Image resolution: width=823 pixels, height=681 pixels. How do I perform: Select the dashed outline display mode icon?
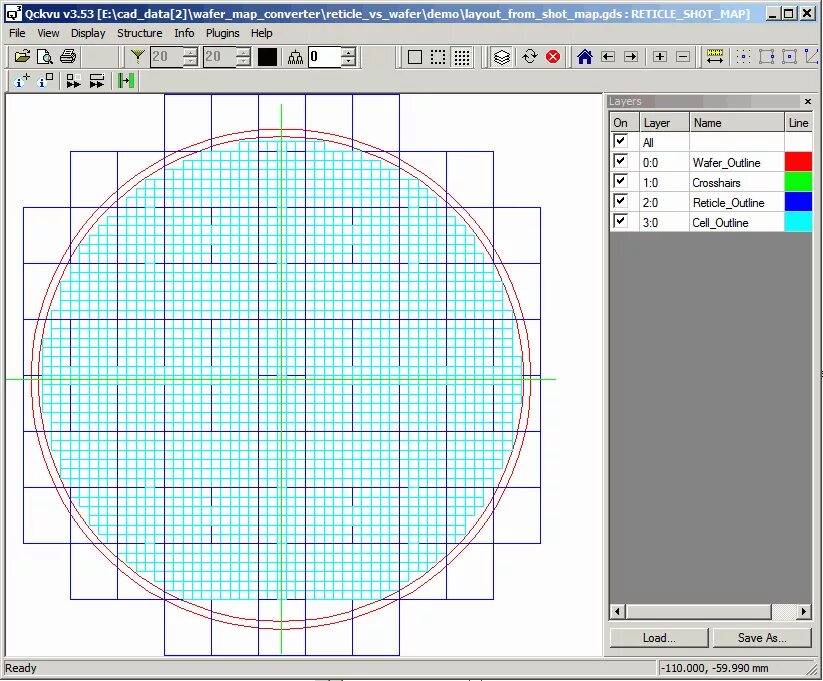click(x=438, y=57)
